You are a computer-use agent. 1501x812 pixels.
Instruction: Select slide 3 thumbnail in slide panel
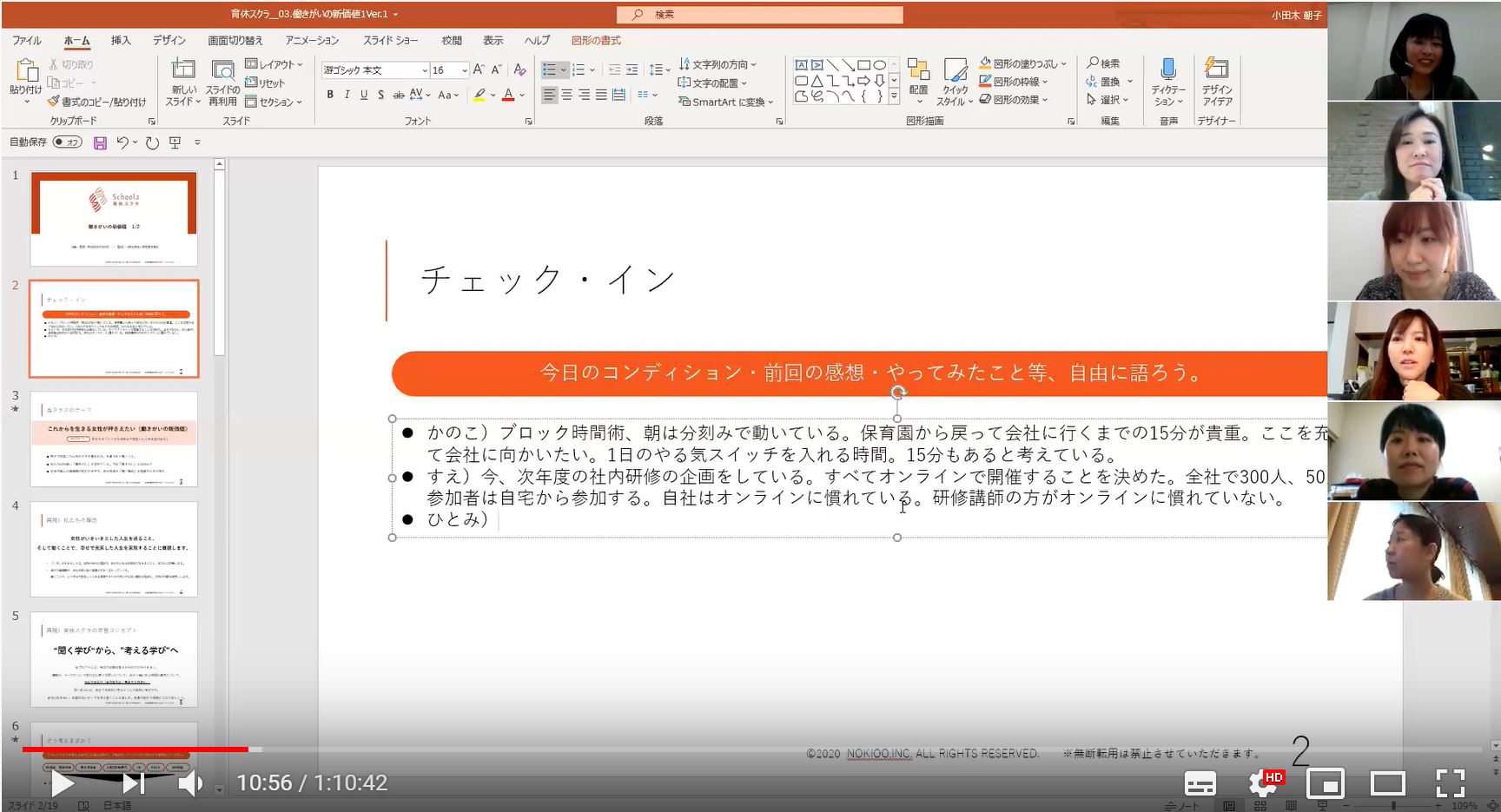click(x=114, y=439)
